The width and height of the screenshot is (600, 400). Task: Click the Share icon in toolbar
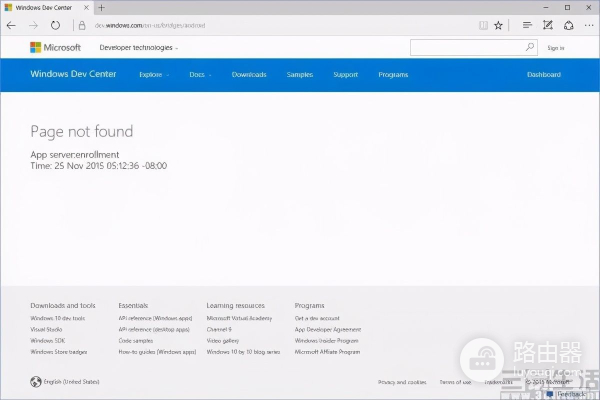tap(569, 26)
